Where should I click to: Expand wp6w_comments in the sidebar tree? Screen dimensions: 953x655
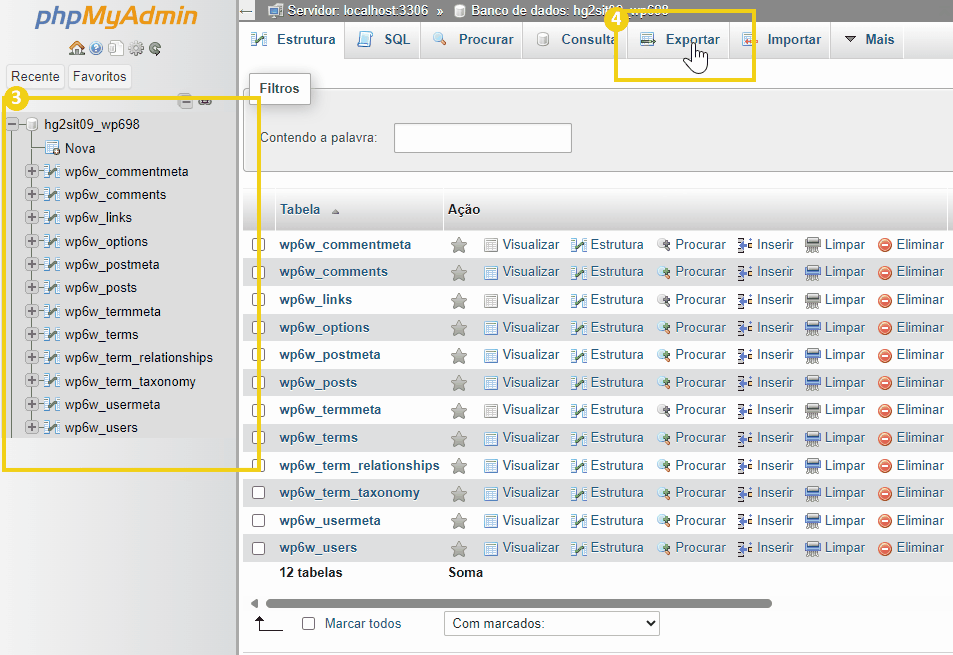click(x=32, y=194)
